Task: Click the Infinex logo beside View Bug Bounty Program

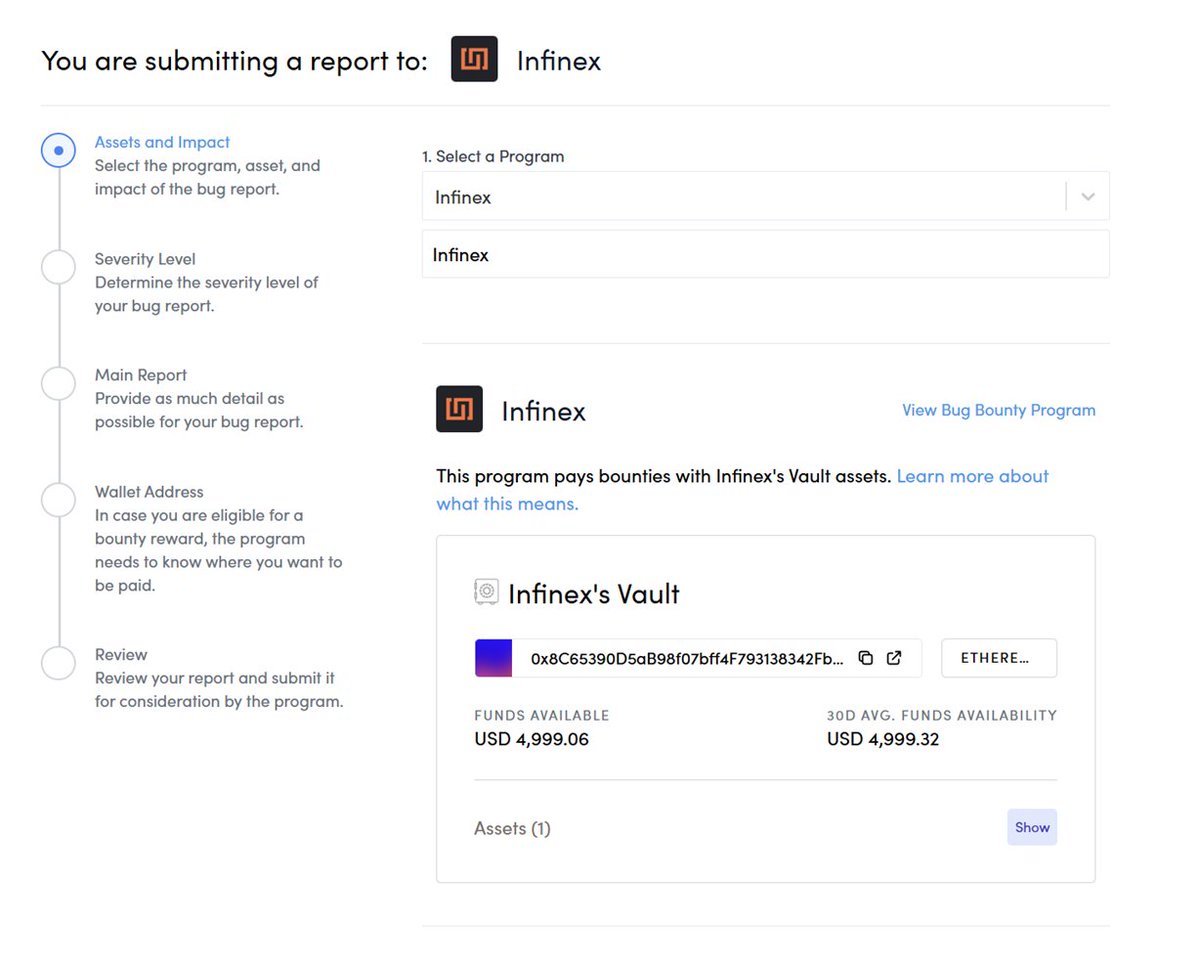Action: pyautogui.click(x=459, y=409)
